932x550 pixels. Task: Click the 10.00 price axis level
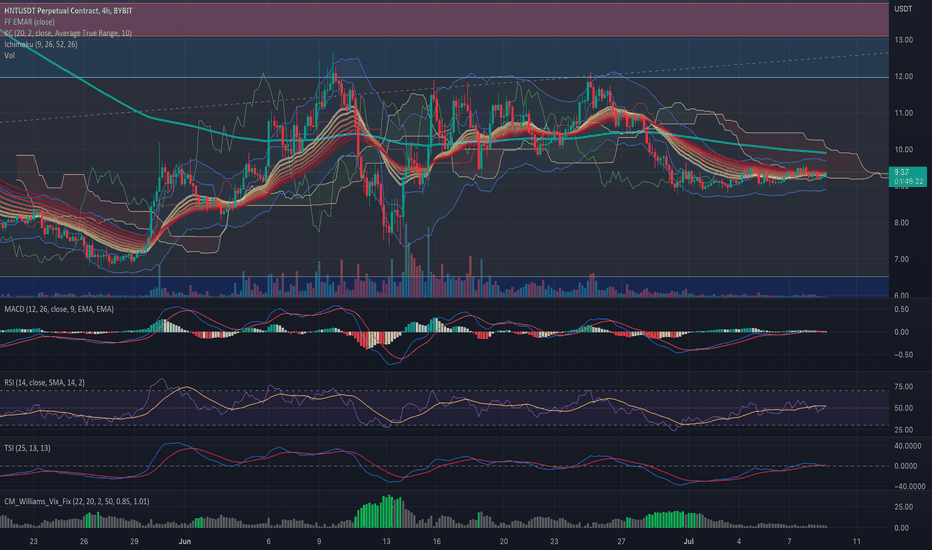click(904, 150)
